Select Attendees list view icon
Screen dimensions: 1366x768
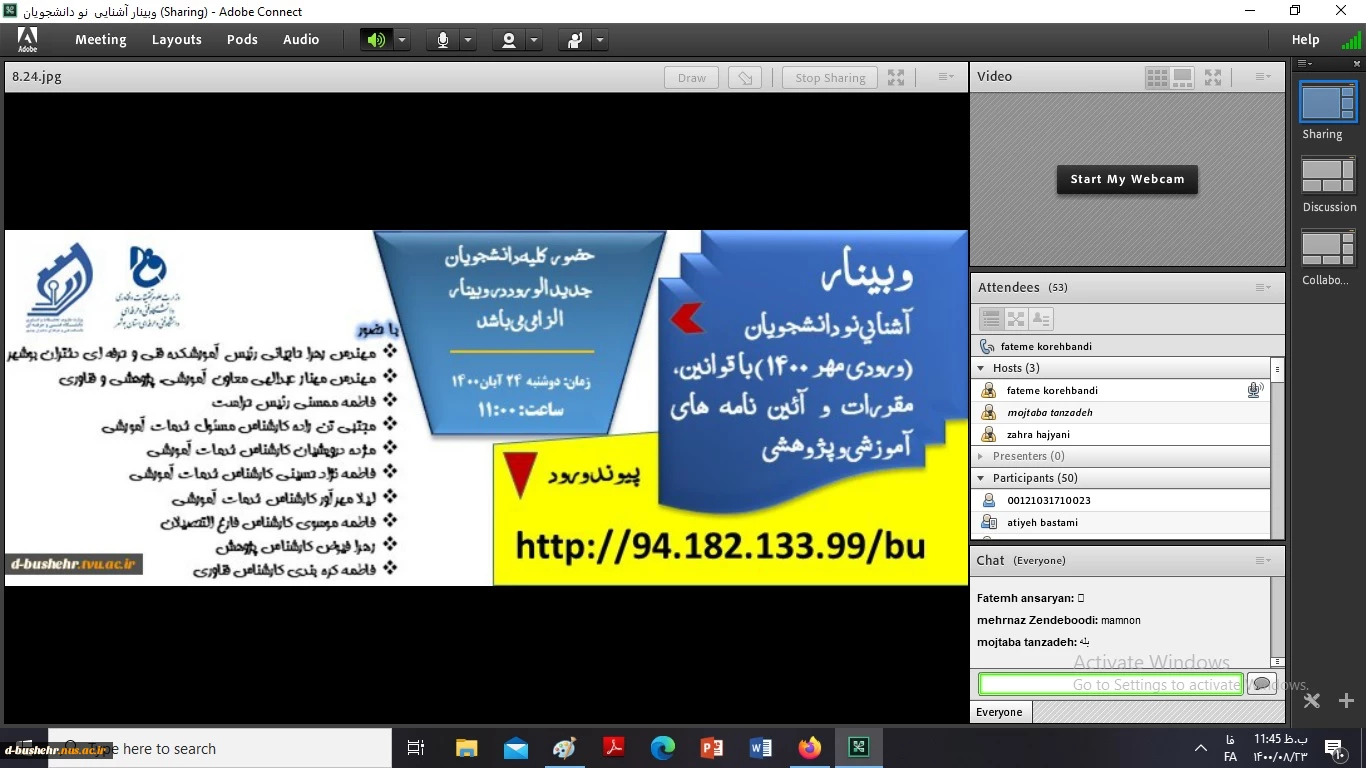(991, 319)
